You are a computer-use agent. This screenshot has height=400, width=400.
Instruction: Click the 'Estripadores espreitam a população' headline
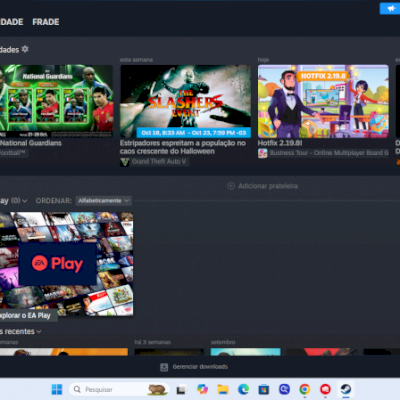pyautogui.click(x=183, y=147)
